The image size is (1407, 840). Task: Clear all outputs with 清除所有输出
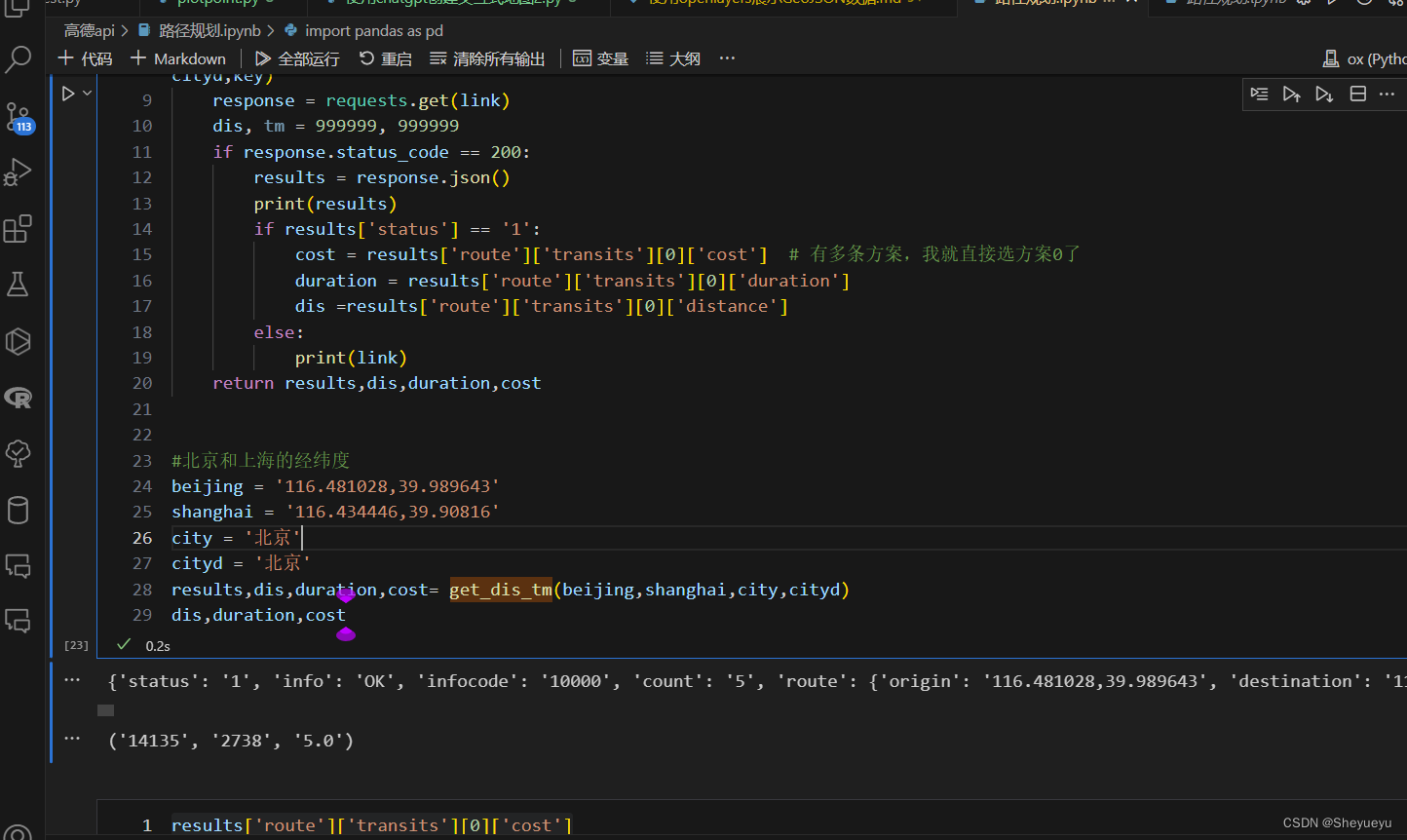click(487, 58)
